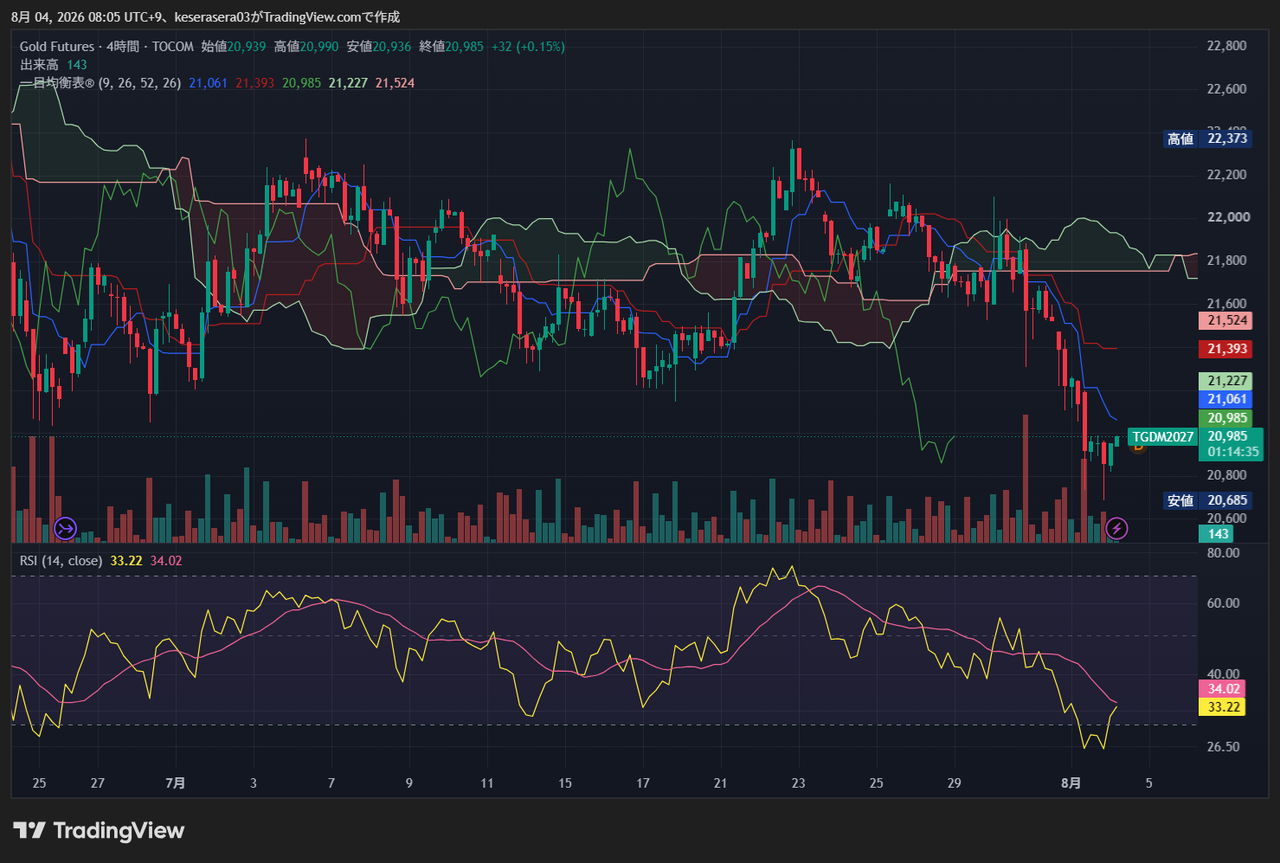This screenshot has height=863, width=1280.
Task: Click the 一目均衡表 (9, 26, 52, 26) indicator legend
Action: [x=100, y=83]
